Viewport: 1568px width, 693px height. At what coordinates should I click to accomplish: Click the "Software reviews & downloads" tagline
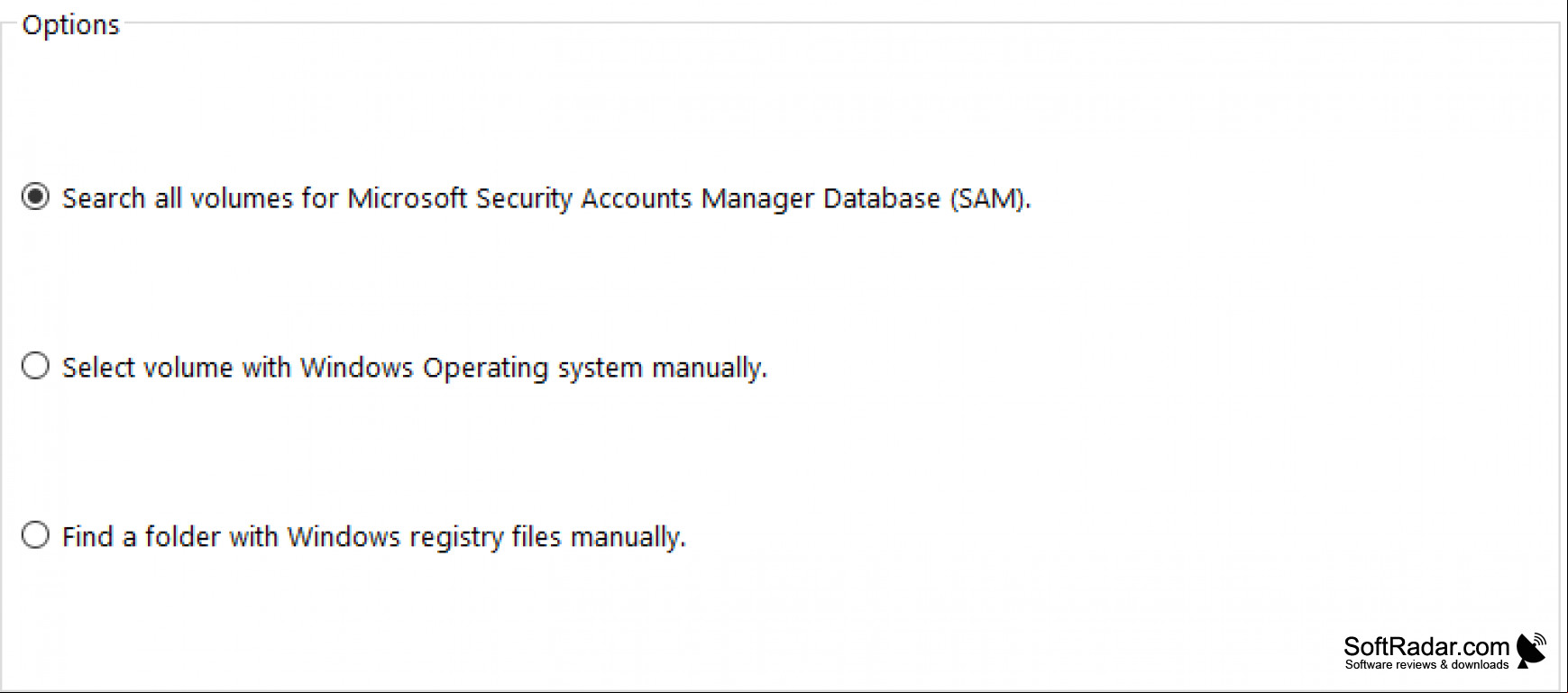coord(1426,665)
